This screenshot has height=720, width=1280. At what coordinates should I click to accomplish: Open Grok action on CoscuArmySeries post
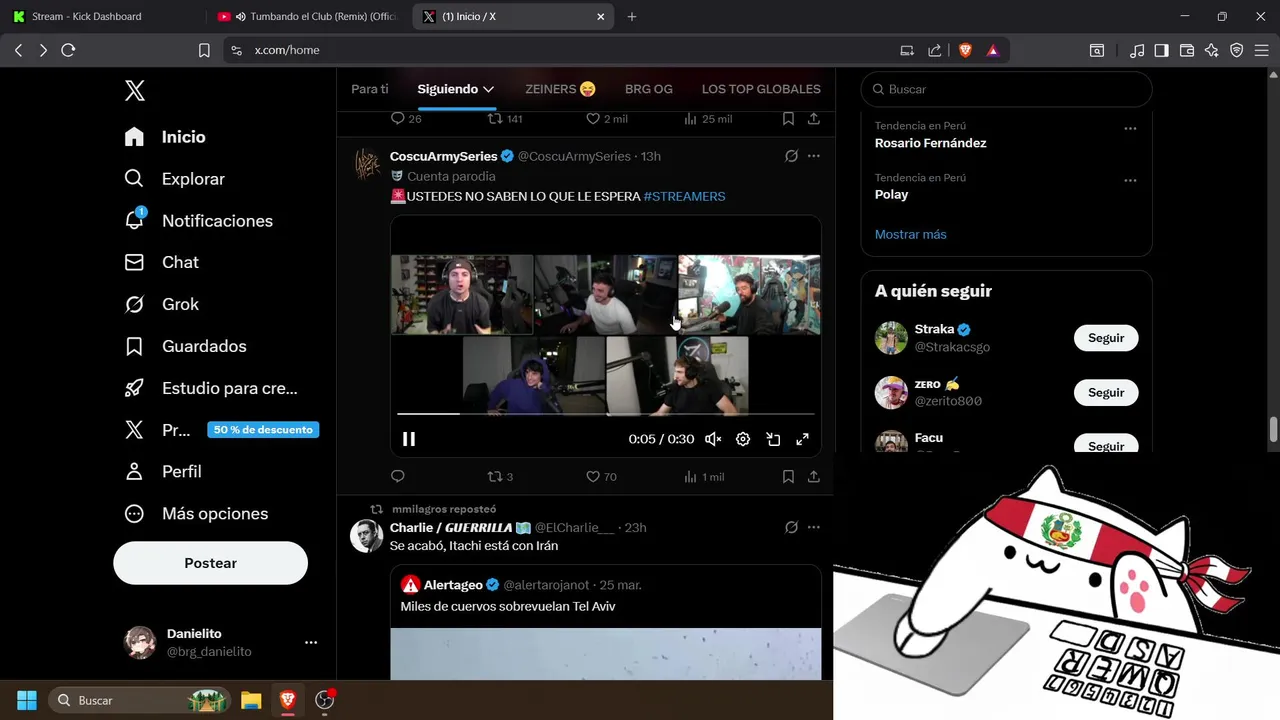[791, 156]
